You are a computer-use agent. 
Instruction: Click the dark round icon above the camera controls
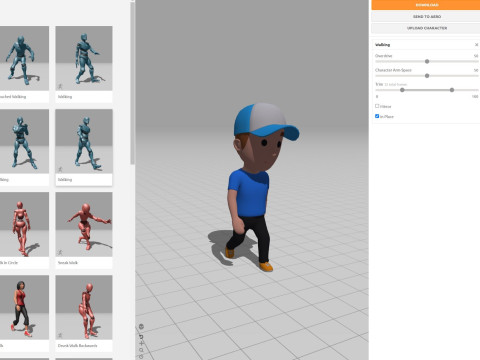point(141,326)
